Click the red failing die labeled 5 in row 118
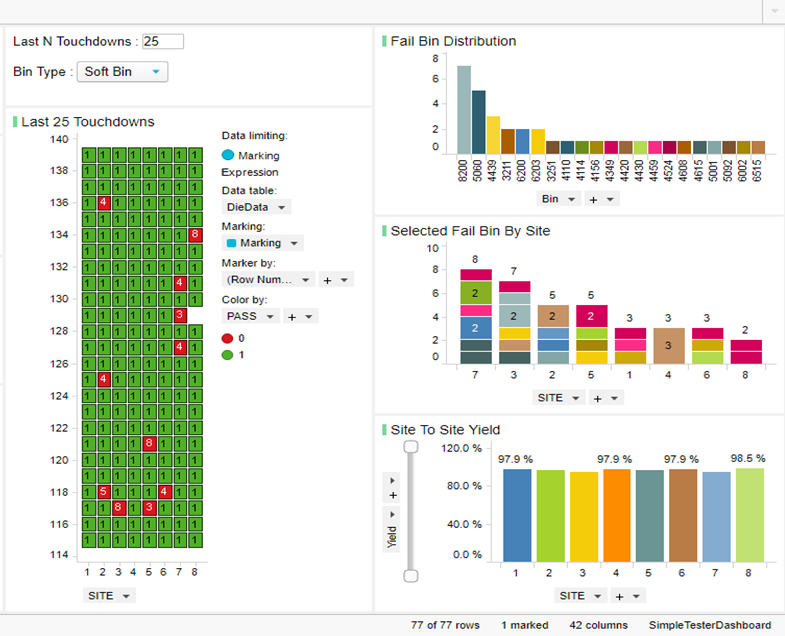Screen dimensions: 785x636 click(103, 491)
